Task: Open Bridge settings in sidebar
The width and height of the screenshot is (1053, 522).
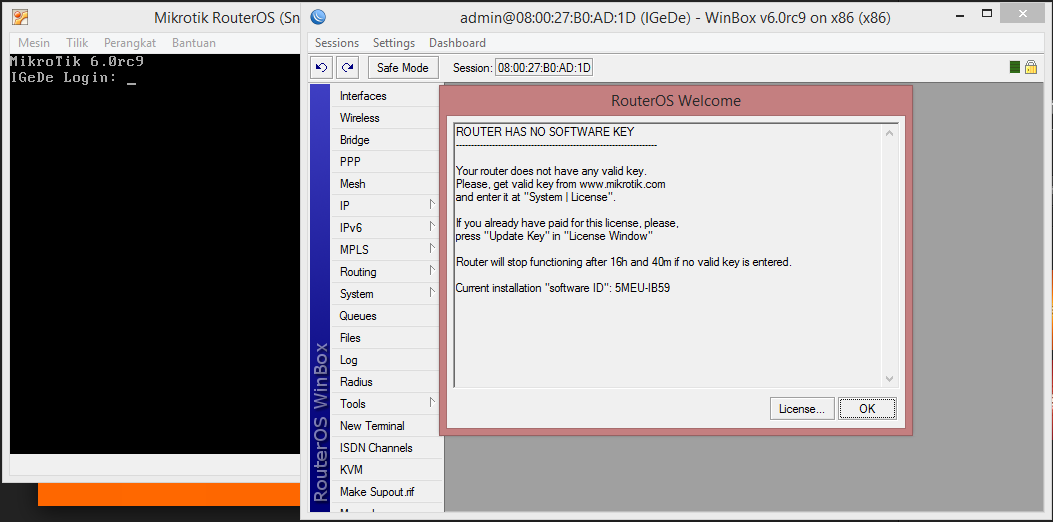Action: tap(386, 140)
